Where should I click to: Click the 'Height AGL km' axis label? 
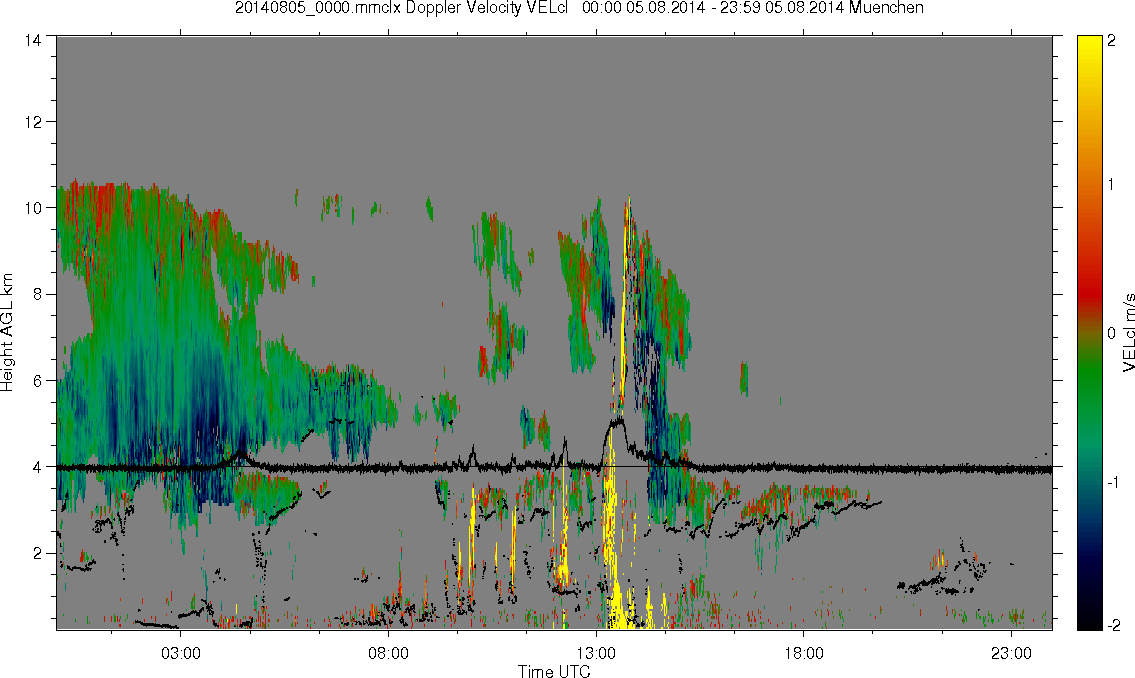tap(7, 333)
